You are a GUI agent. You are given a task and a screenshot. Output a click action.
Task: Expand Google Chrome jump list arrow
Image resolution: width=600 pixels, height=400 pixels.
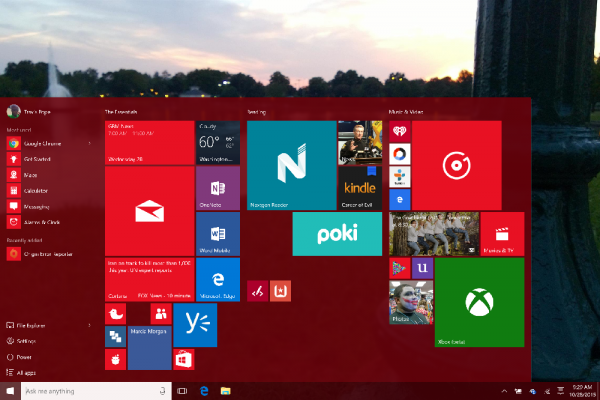[90, 144]
